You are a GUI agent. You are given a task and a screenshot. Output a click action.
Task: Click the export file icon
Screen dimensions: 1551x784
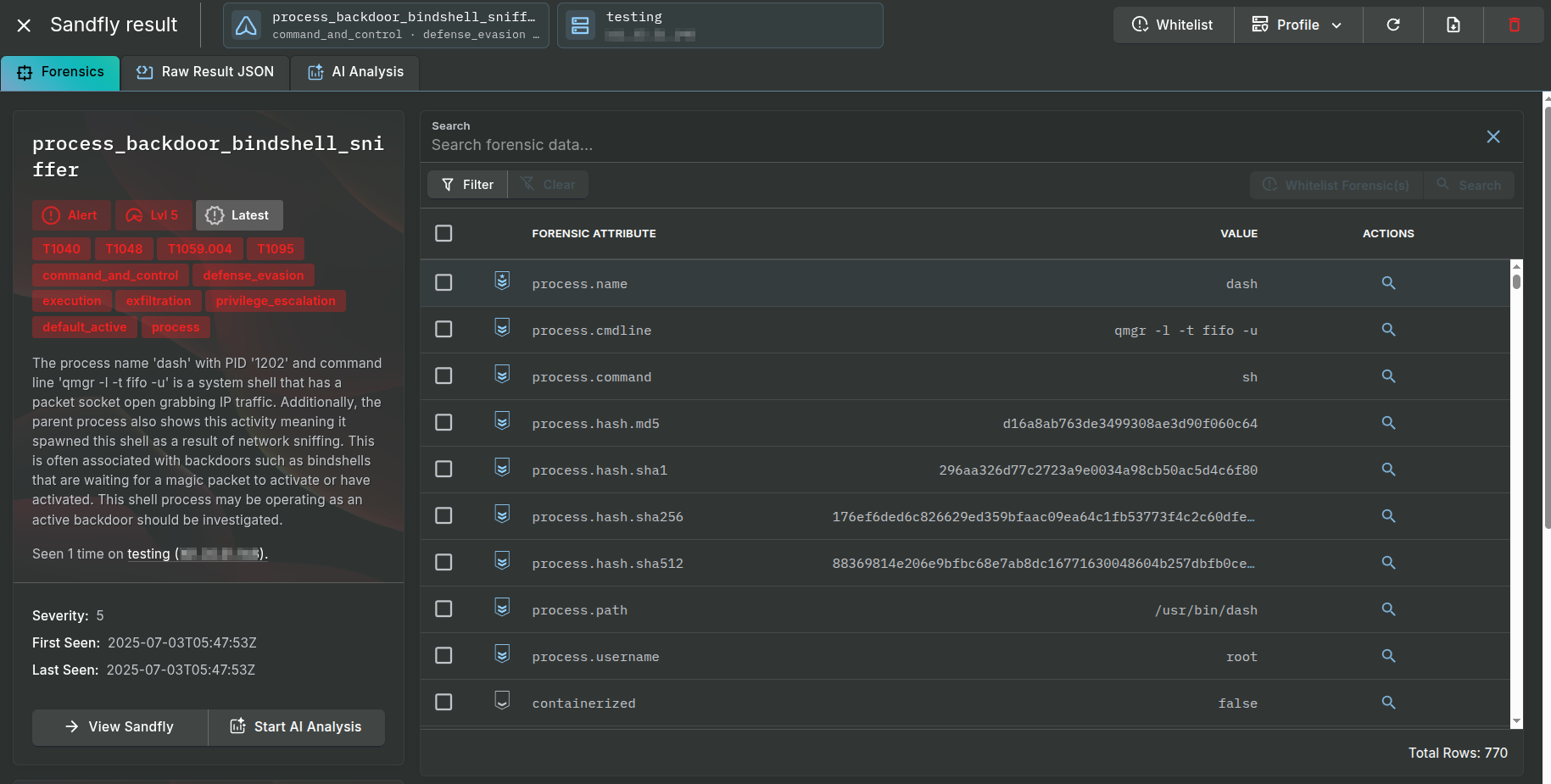coord(1453,25)
